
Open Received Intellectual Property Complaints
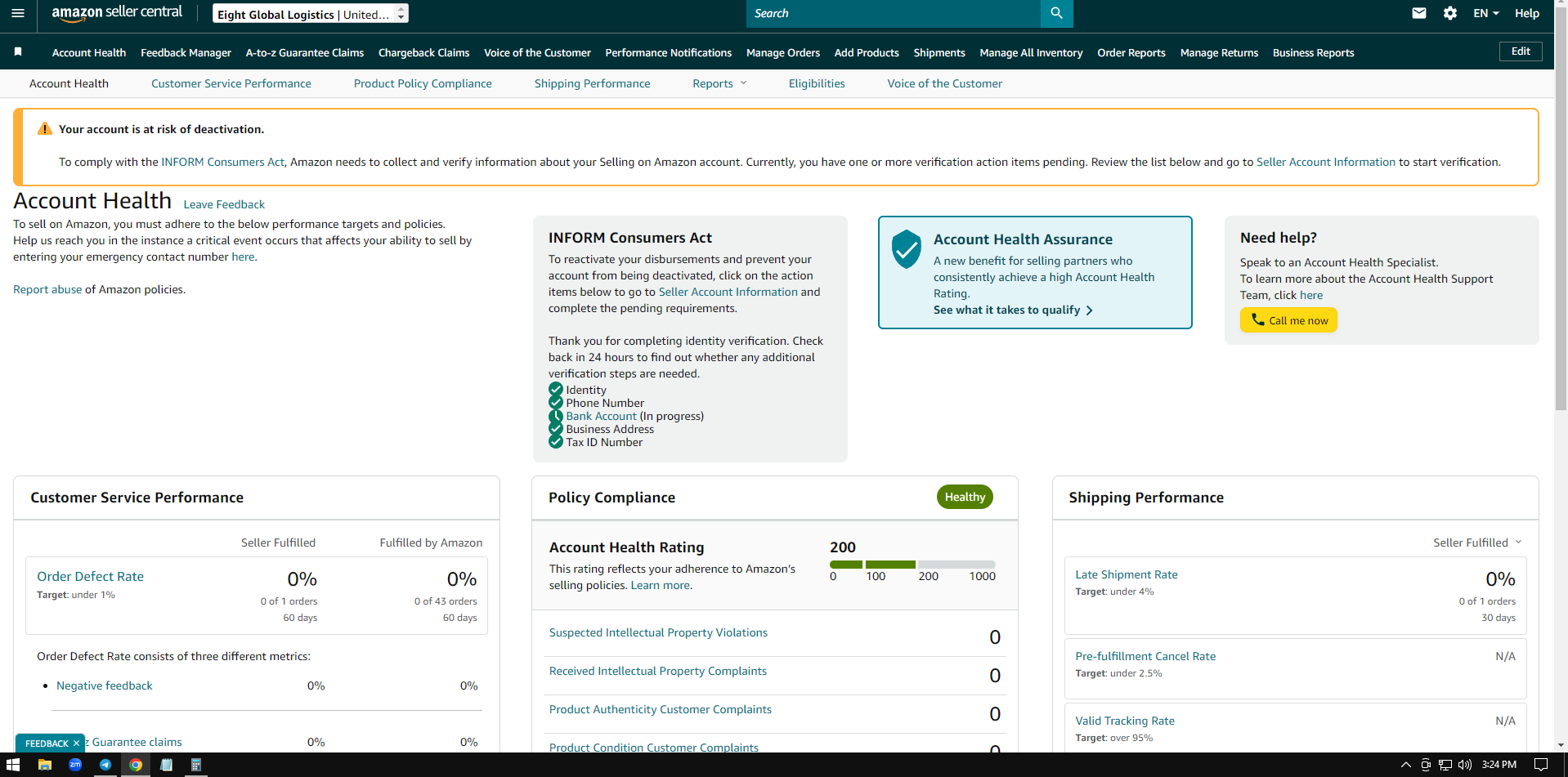point(658,671)
